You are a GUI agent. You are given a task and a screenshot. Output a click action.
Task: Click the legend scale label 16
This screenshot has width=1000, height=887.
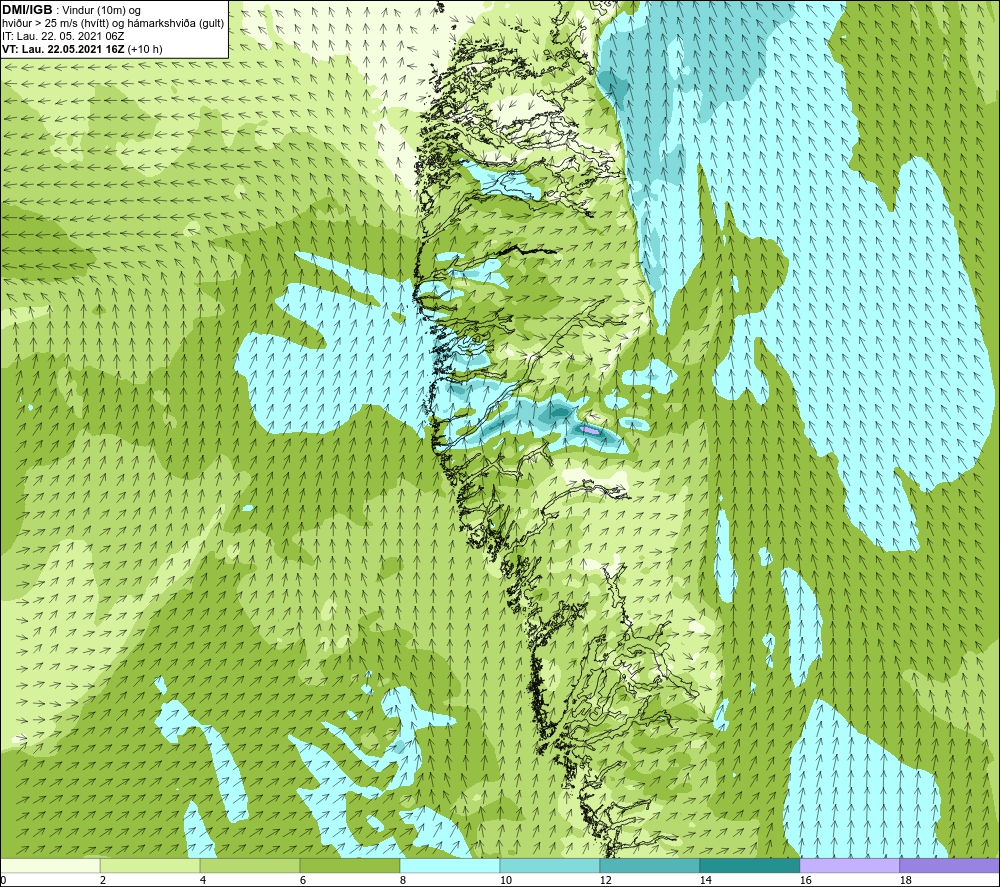[x=805, y=880]
